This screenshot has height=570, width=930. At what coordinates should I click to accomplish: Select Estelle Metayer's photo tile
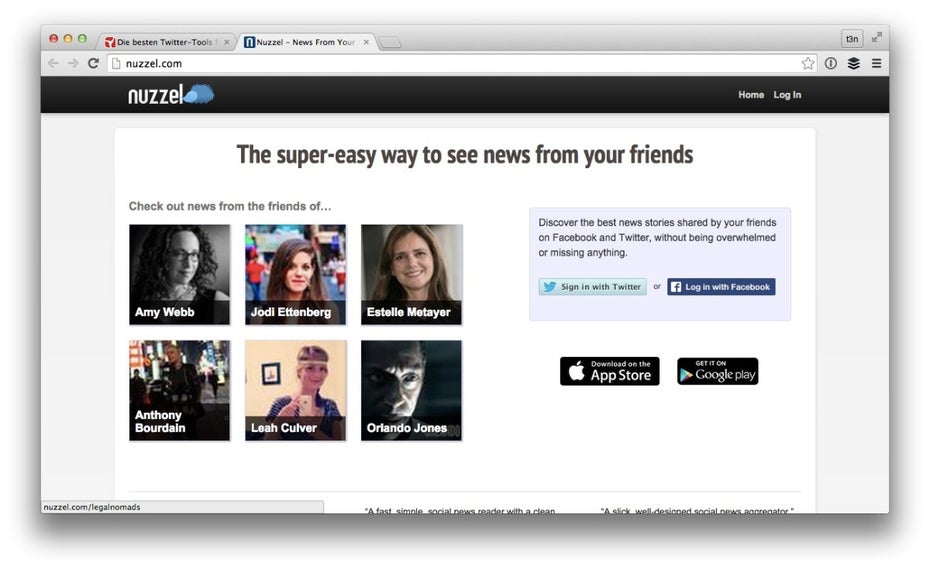tap(411, 274)
